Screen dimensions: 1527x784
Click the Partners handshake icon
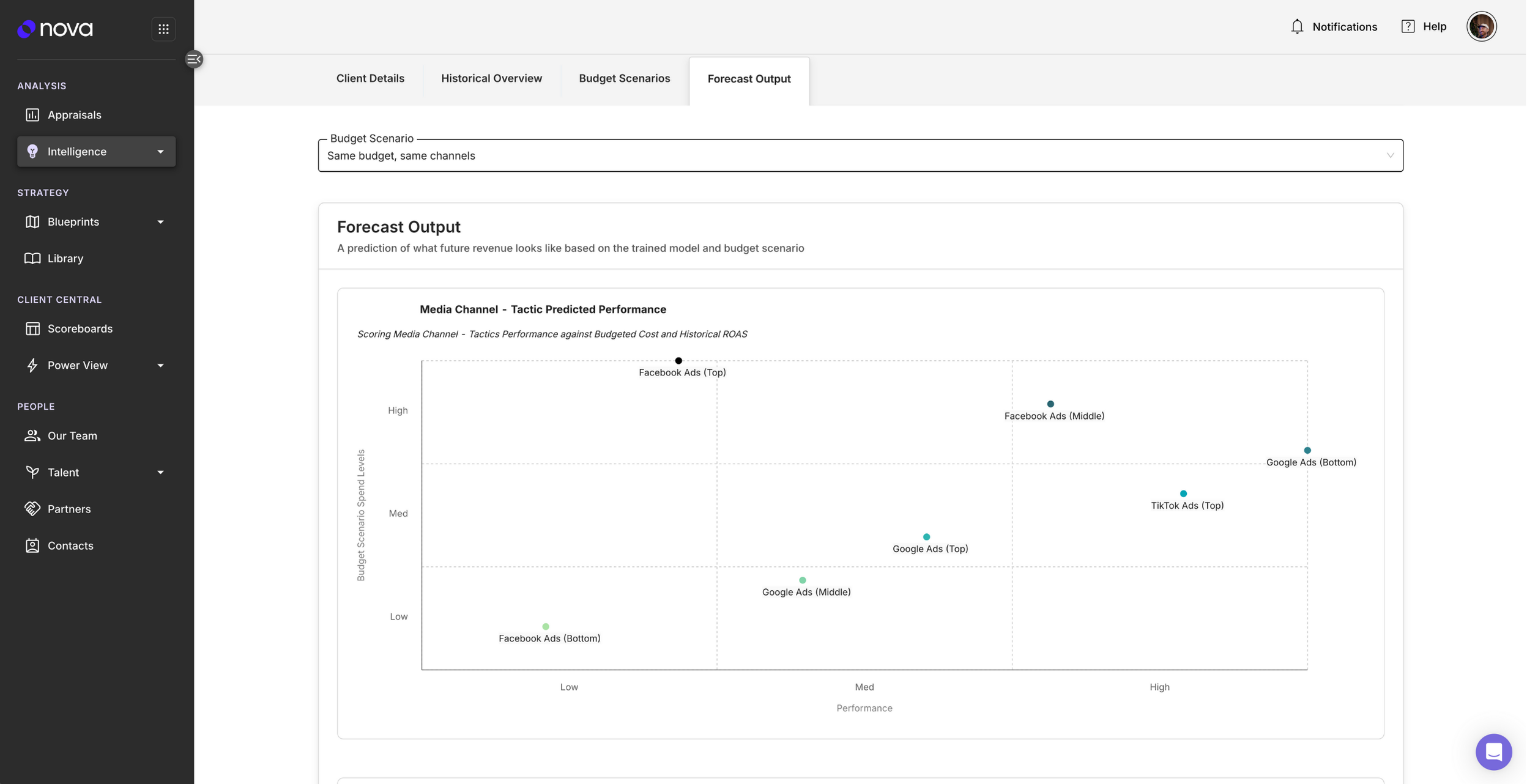click(x=32, y=509)
